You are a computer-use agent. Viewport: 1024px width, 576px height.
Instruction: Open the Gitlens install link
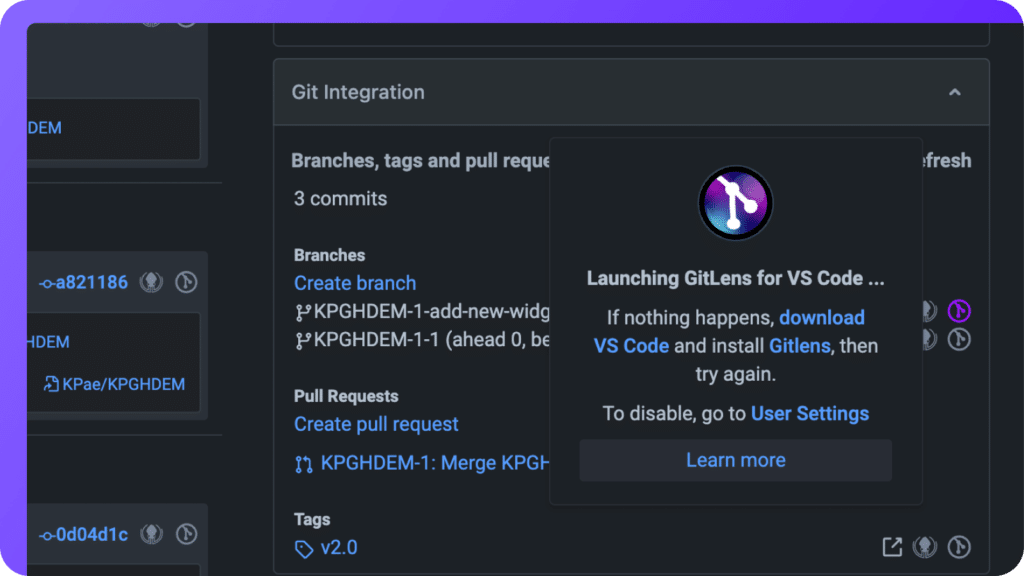(799, 346)
